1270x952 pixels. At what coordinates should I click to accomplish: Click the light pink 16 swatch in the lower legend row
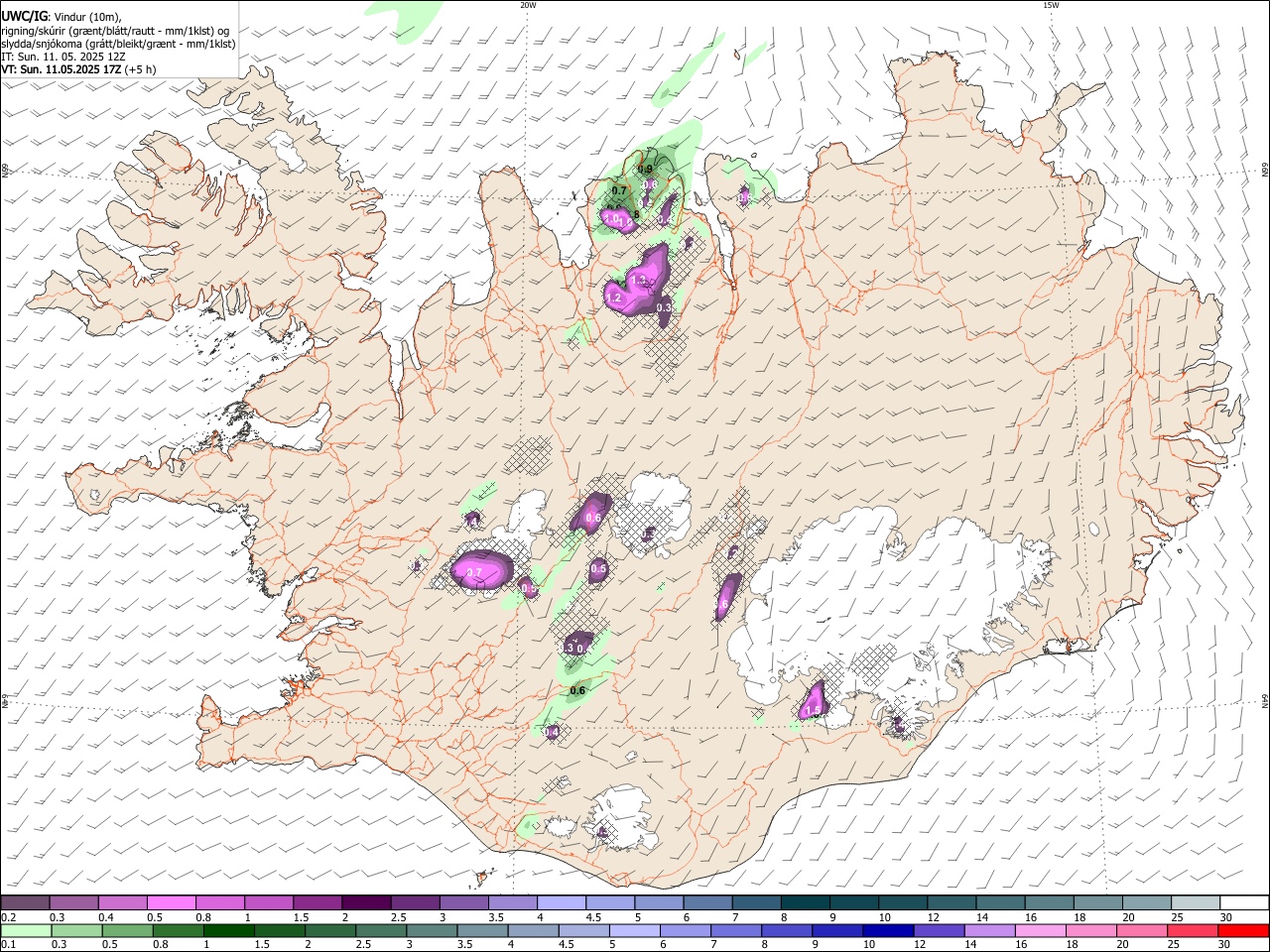[x=1041, y=930]
